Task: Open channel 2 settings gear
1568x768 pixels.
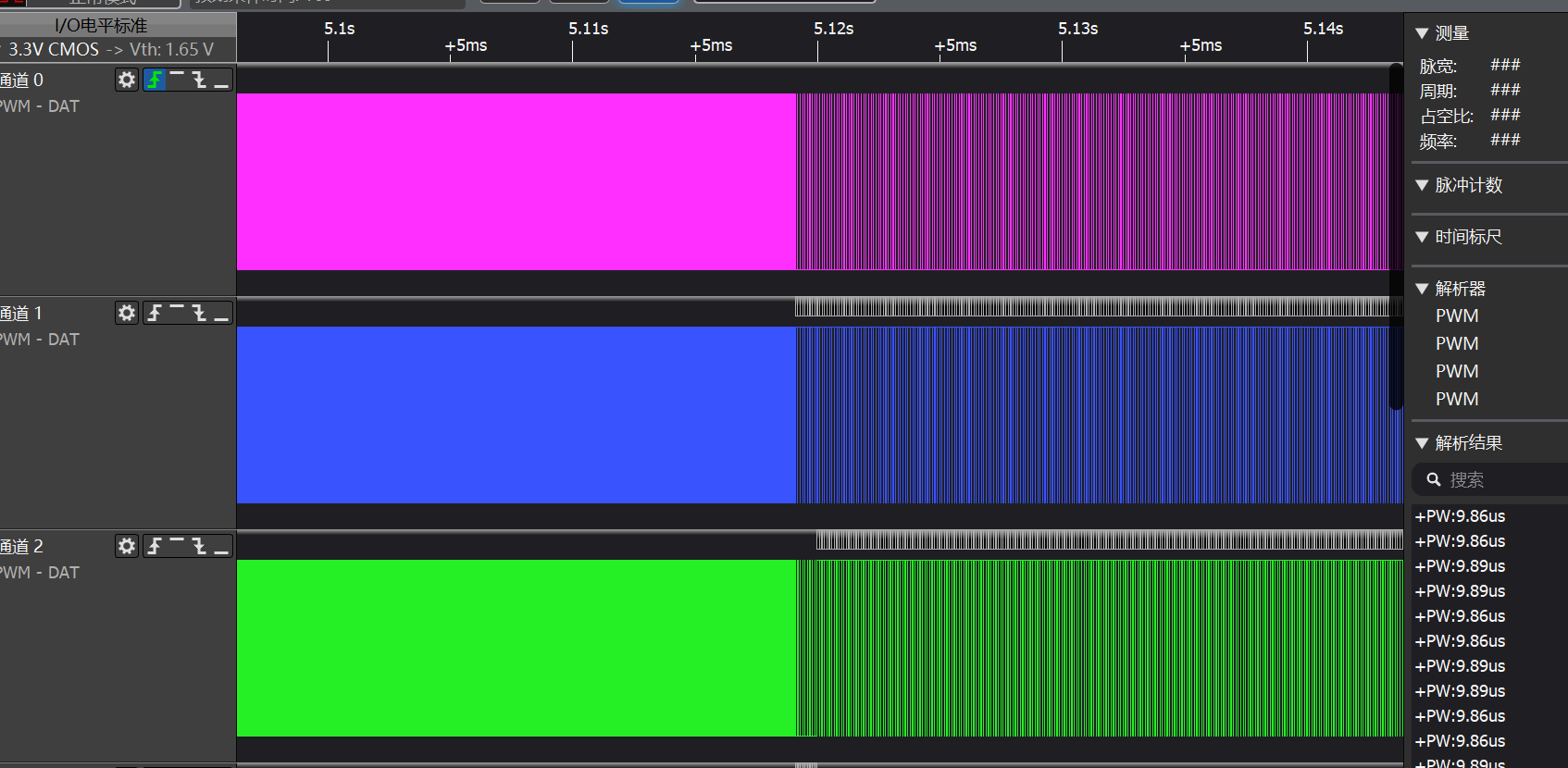Action: pos(127,547)
